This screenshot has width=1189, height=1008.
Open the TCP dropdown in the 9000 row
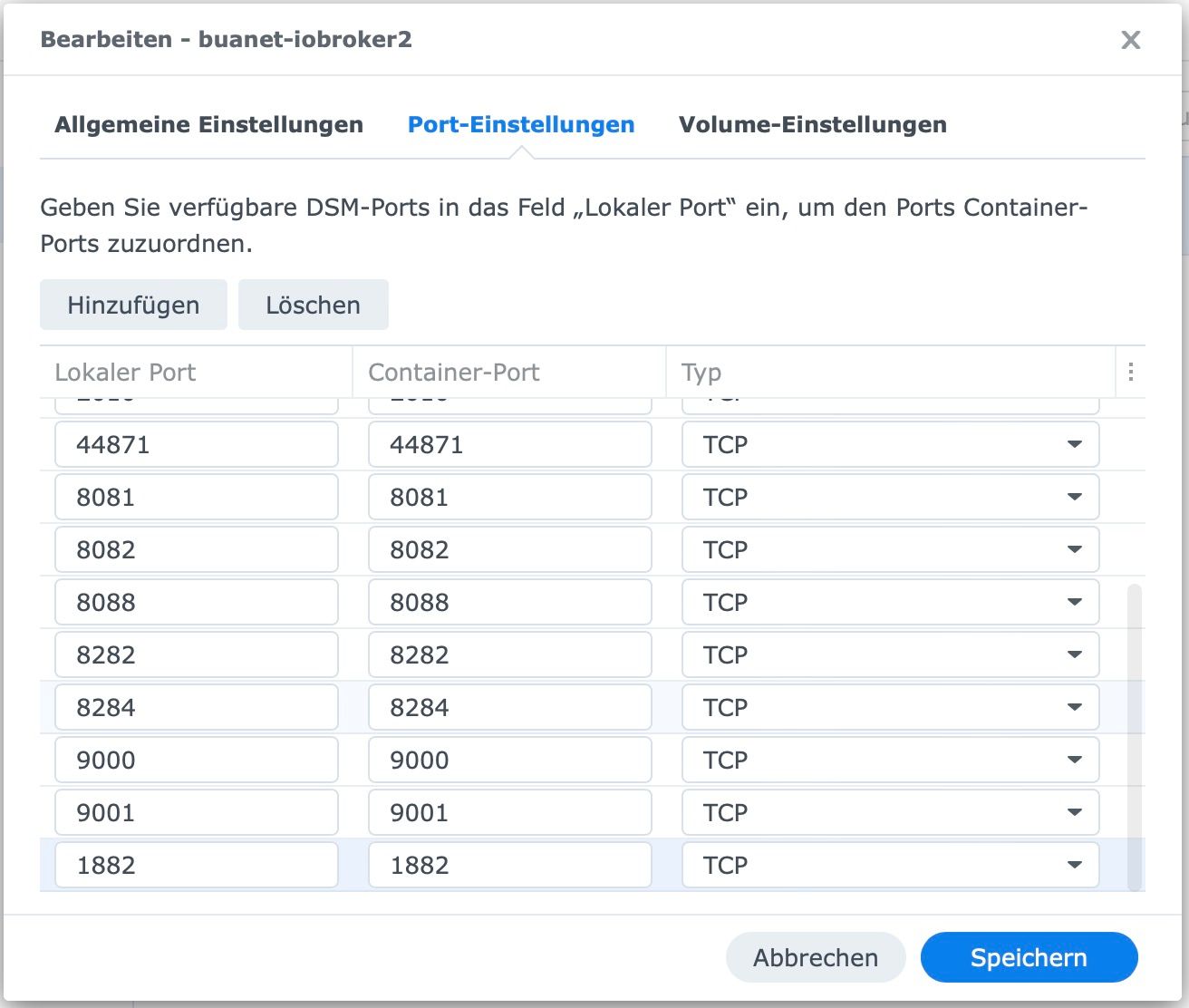[1074, 761]
